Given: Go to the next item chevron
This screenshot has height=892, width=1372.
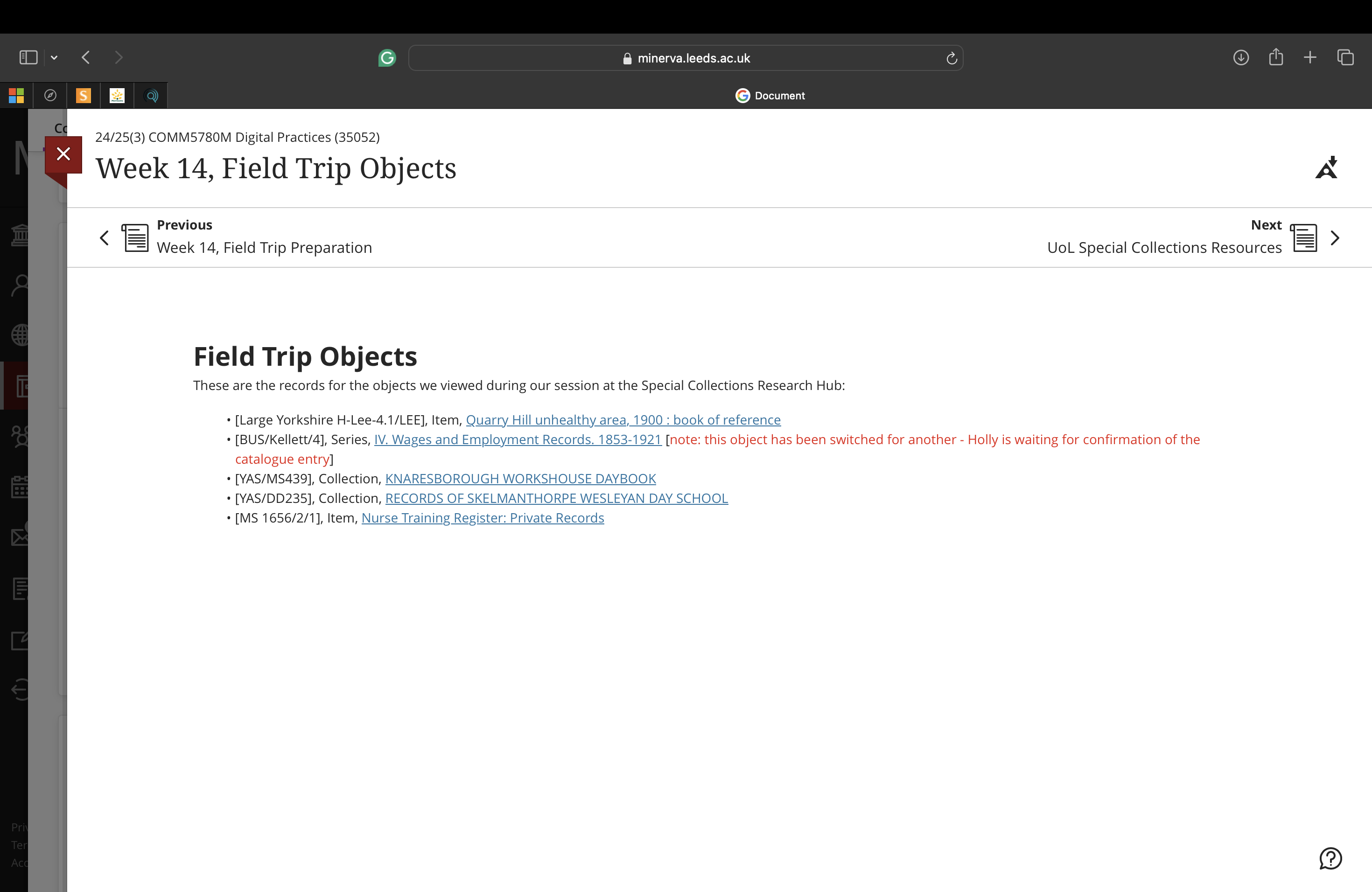Looking at the screenshot, I should 1335,237.
